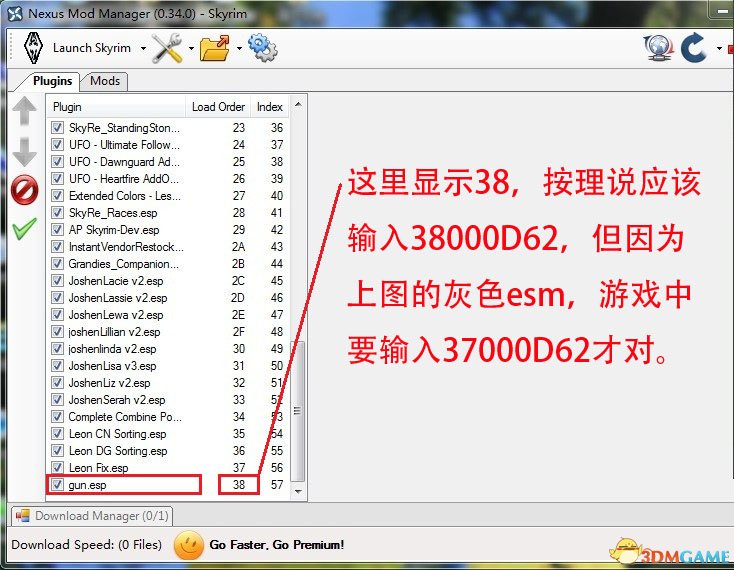Click the Download Manager tab icon
734x570 pixels.
(22, 516)
